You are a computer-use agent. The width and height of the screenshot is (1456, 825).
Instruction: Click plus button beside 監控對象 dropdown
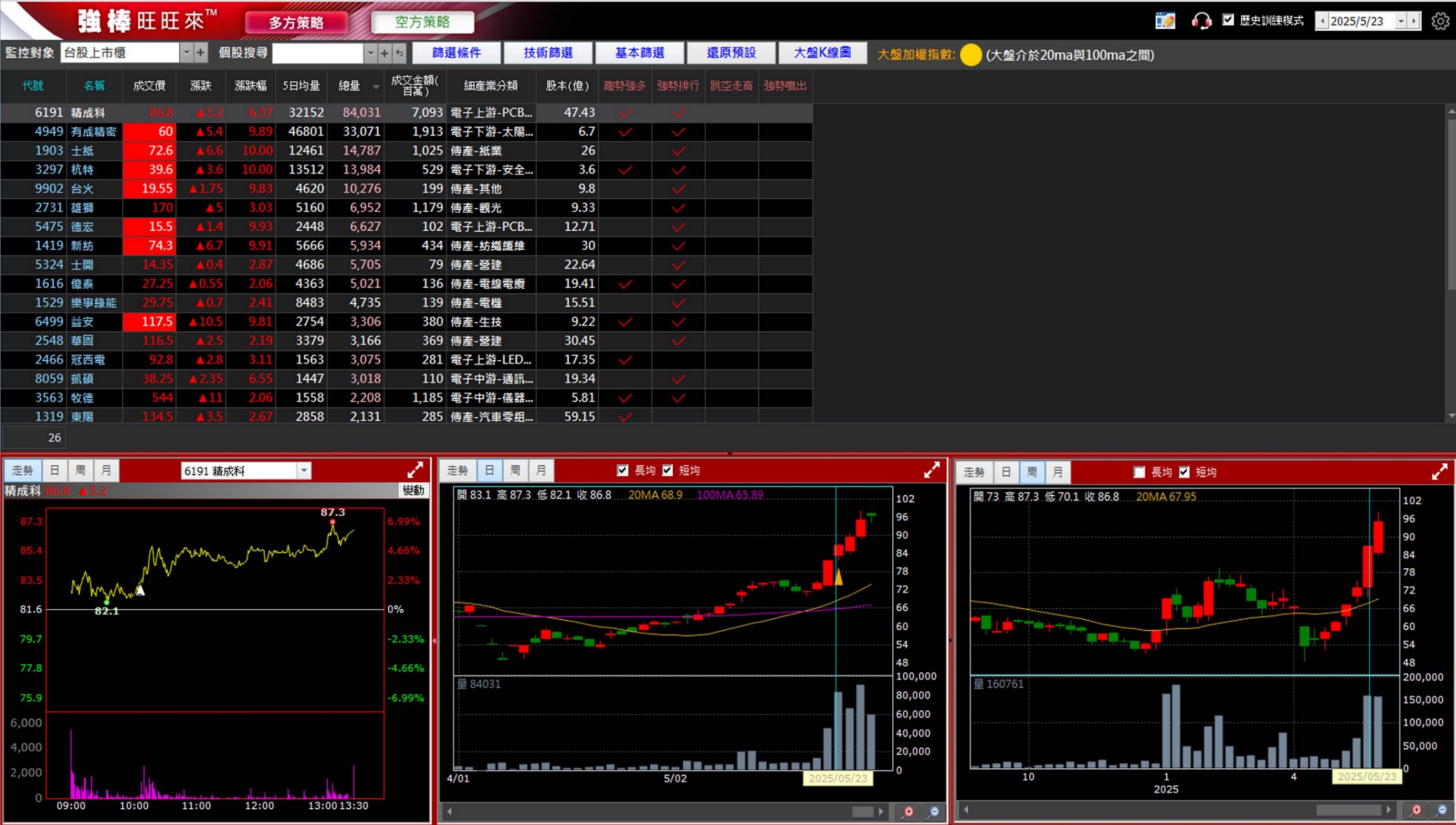(x=200, y=53)
